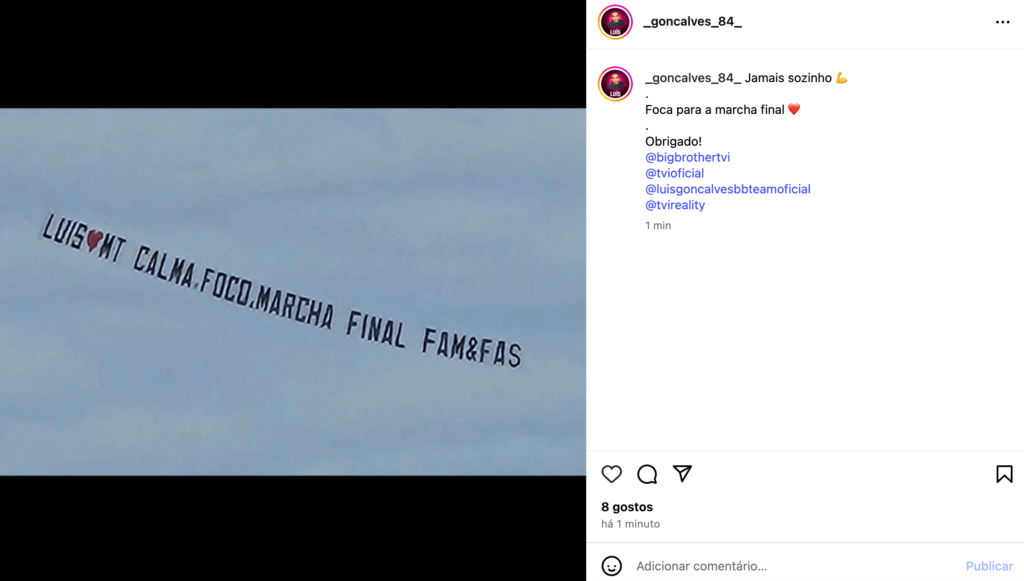Image resolution: width=1024 pixels, height=581 pixels.
Task: Follow the @tvireality mention link
Action: click(x=675, y=205)
